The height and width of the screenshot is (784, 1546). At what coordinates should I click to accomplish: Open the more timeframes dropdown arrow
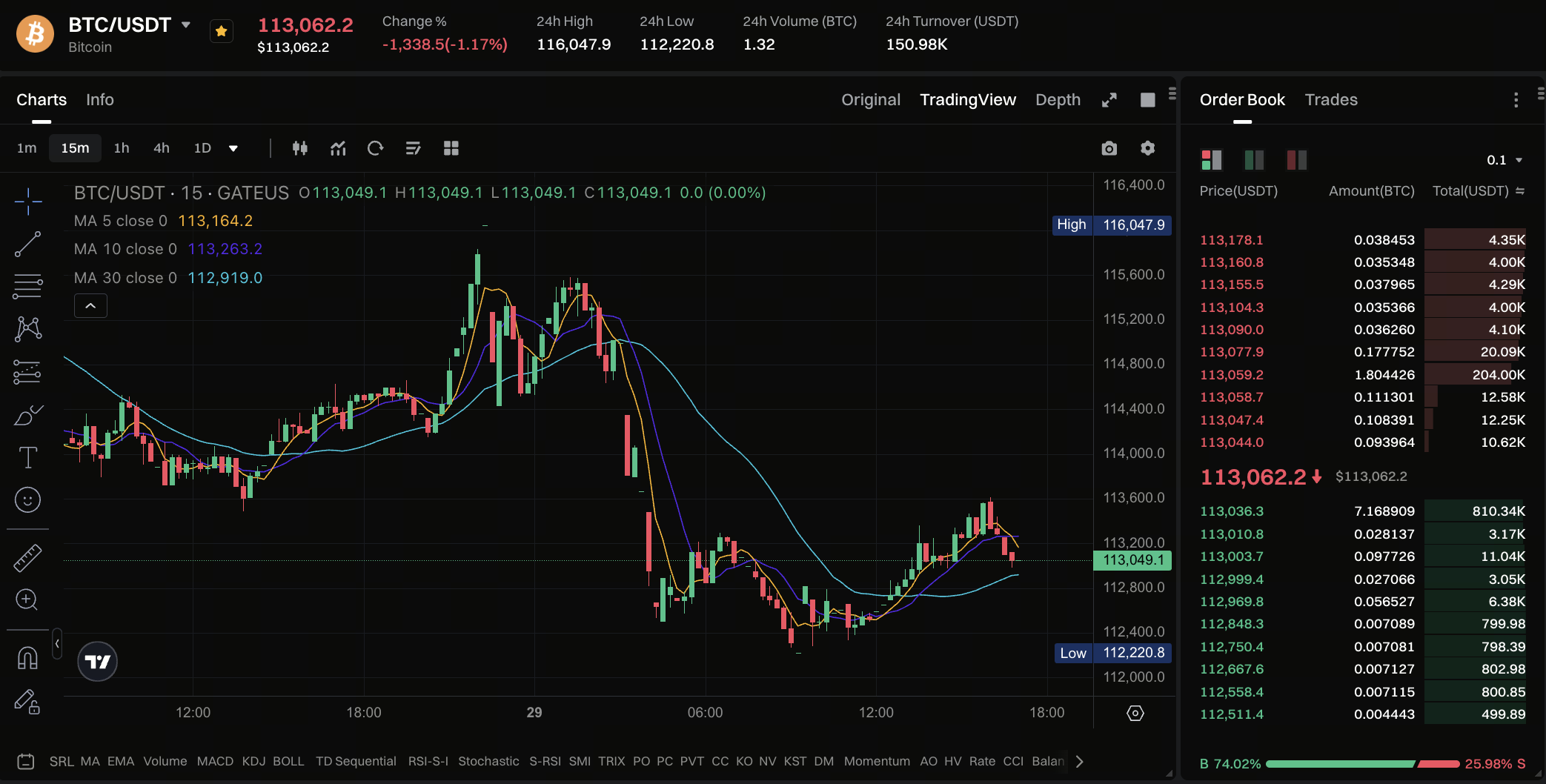[x=233, y=148]
